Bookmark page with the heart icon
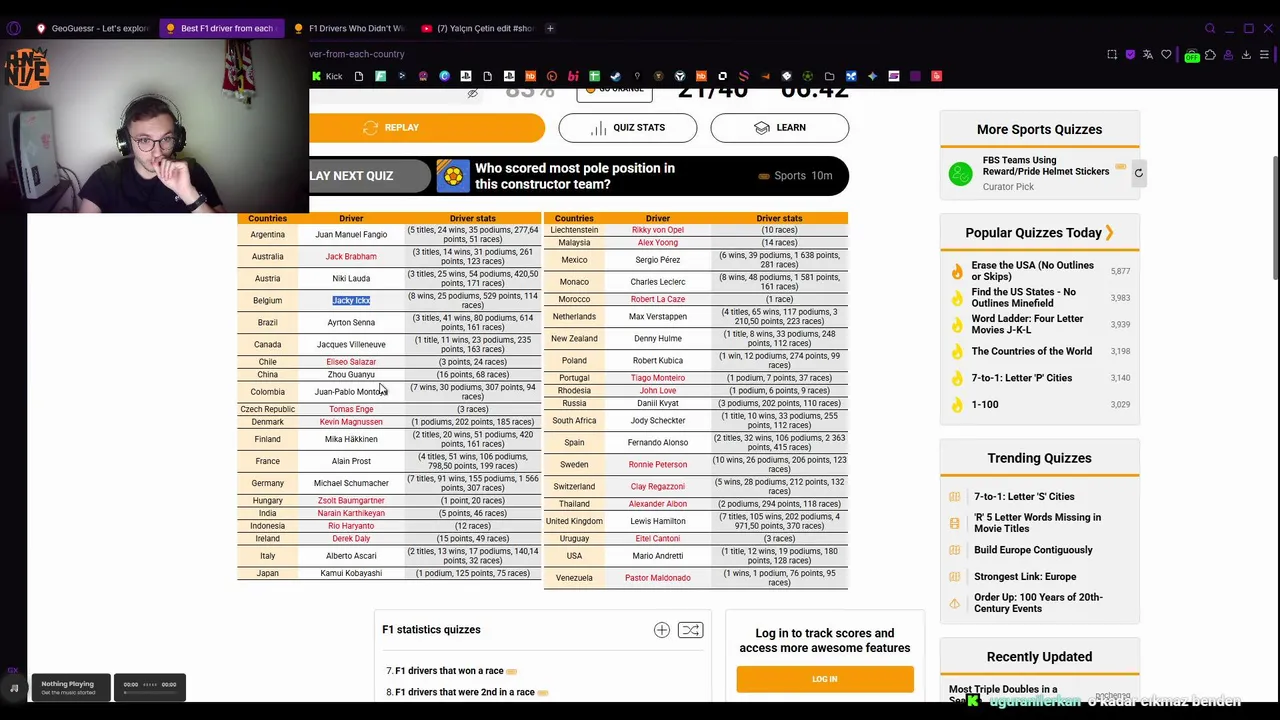The image size is (1280, 720). pyautogui.click(x=1166, y=55)
